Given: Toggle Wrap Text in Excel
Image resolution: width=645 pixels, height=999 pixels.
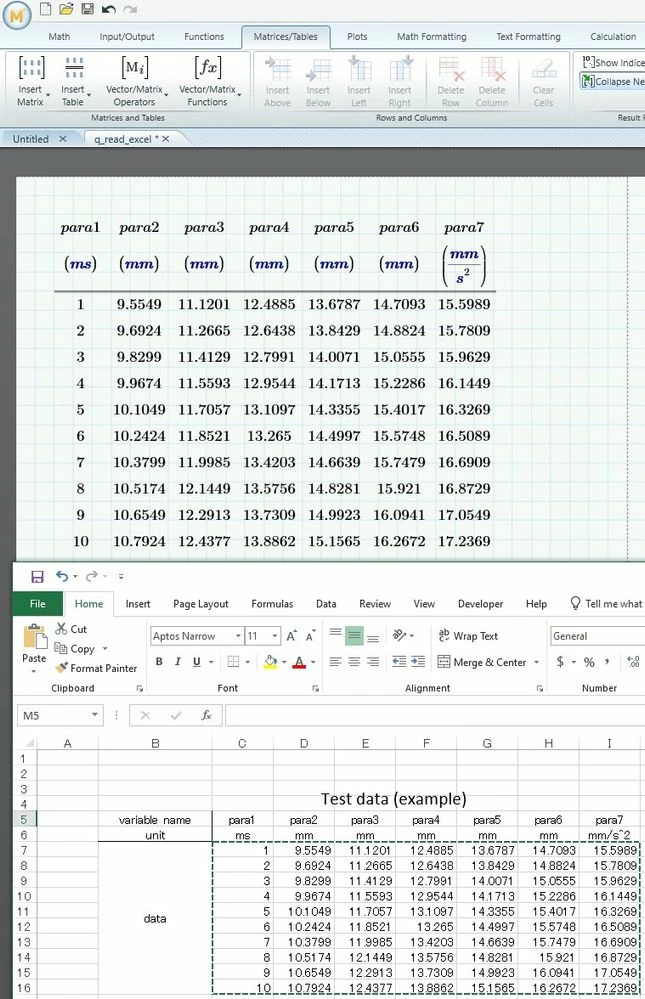Looking at the screenshot, I should [x=468, y=636].
